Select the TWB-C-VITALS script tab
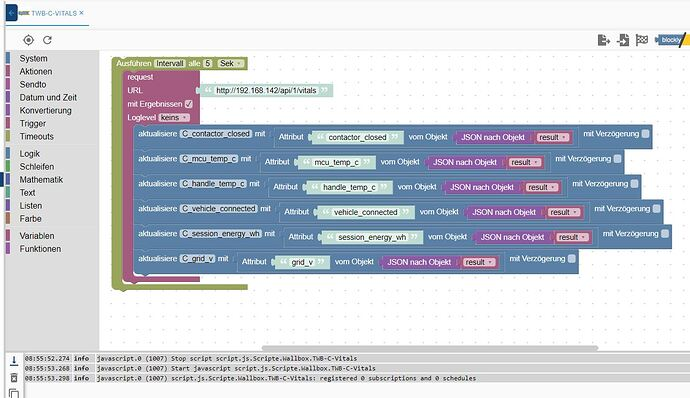This screenshot has height=398, width=690. [x=54, y=13]
